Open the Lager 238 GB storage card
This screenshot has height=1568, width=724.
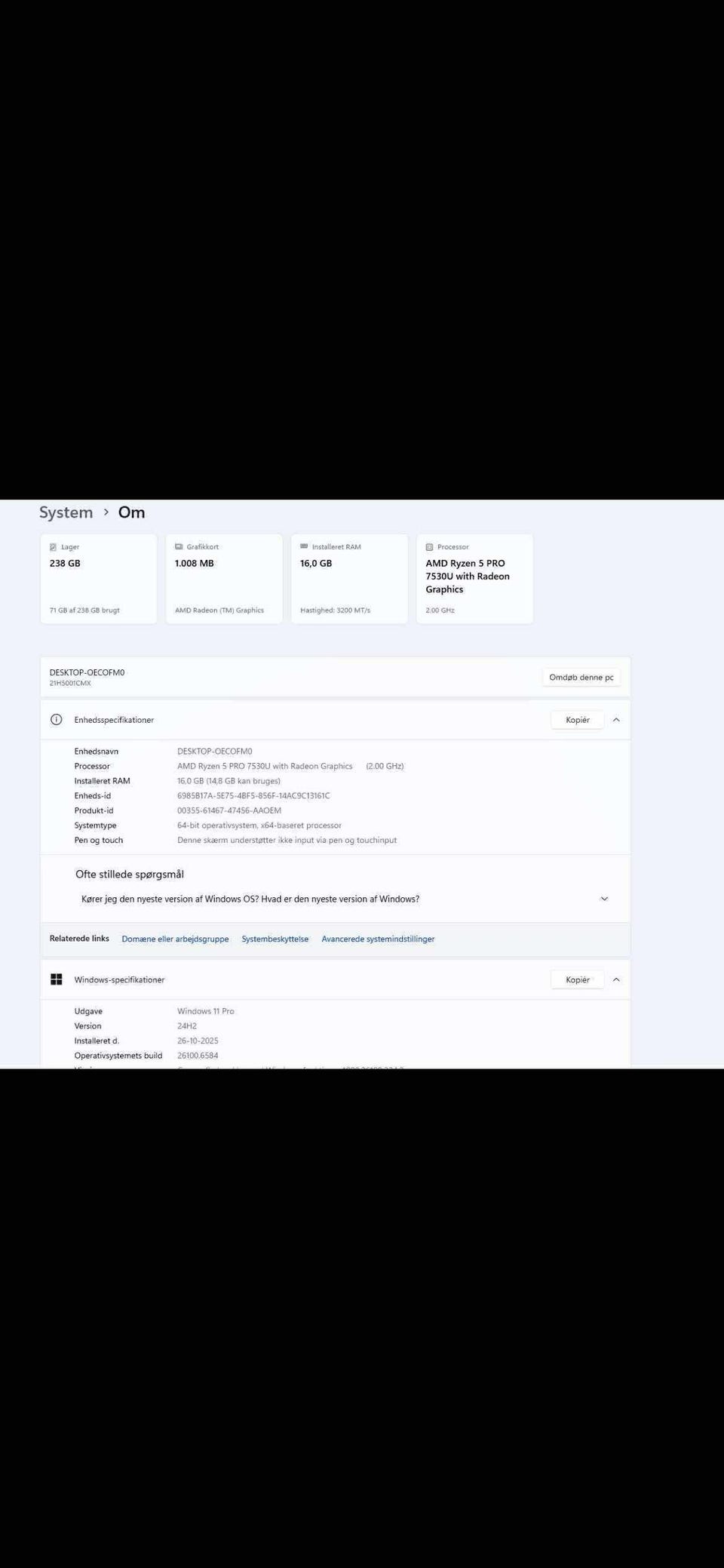pos(99,579)
